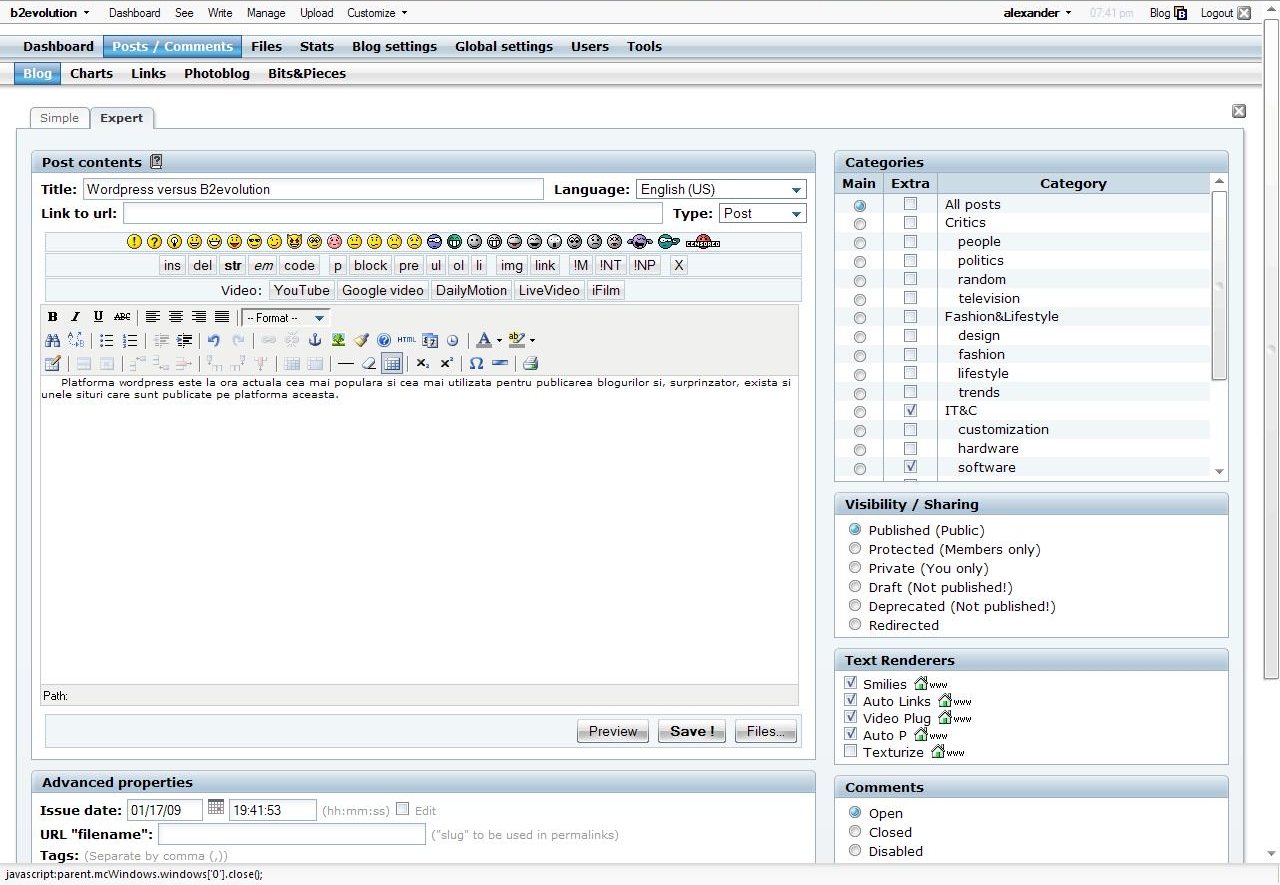Viewport: 1280px width, 885px height.
Task: Insert an image with the tree icon
Action: click(x=339, y=340)
